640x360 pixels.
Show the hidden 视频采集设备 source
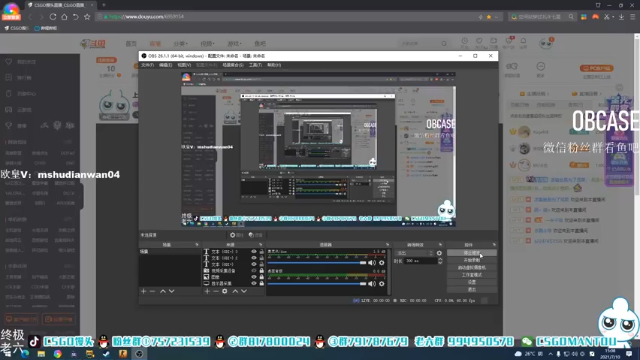tap(254, 271)
